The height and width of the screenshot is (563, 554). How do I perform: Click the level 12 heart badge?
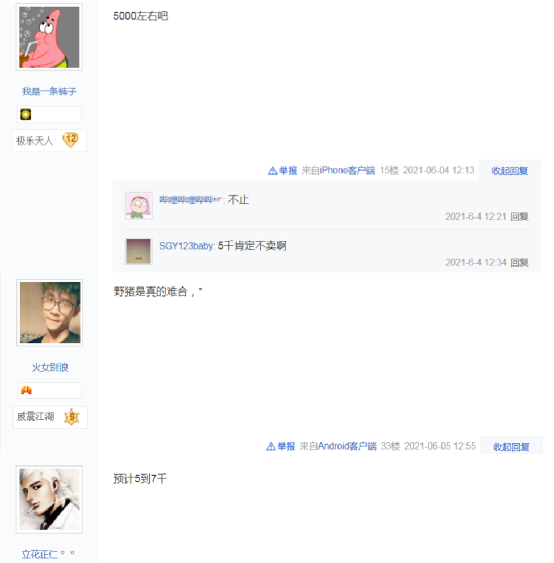click(70, 140)
